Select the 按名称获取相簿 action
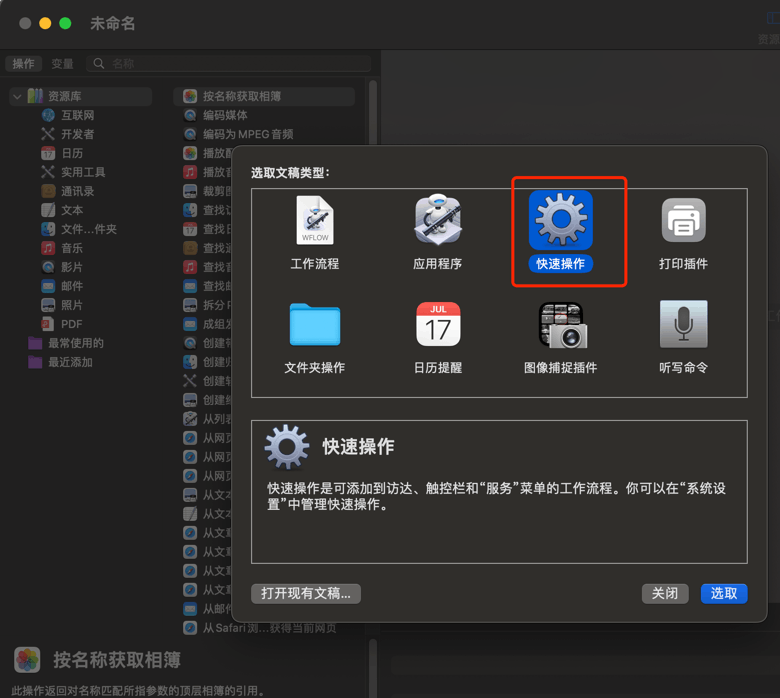Image resolution: width=780 pixels, height=698 pixels. 264,96
